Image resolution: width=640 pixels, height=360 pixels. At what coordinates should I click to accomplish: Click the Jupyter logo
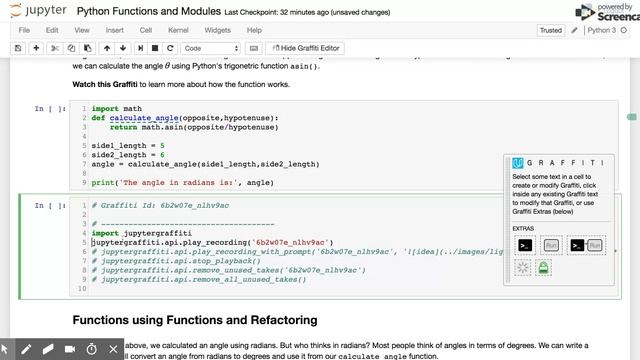coord(38,11)
